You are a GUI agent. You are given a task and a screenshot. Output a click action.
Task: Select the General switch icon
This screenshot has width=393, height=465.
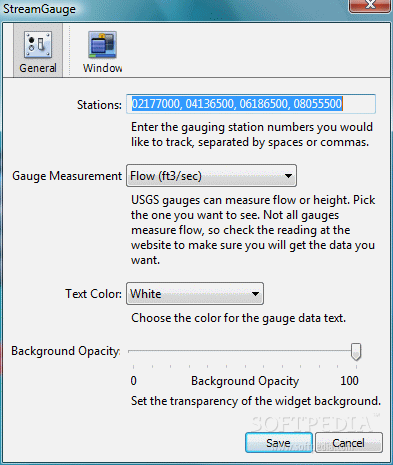38,45
